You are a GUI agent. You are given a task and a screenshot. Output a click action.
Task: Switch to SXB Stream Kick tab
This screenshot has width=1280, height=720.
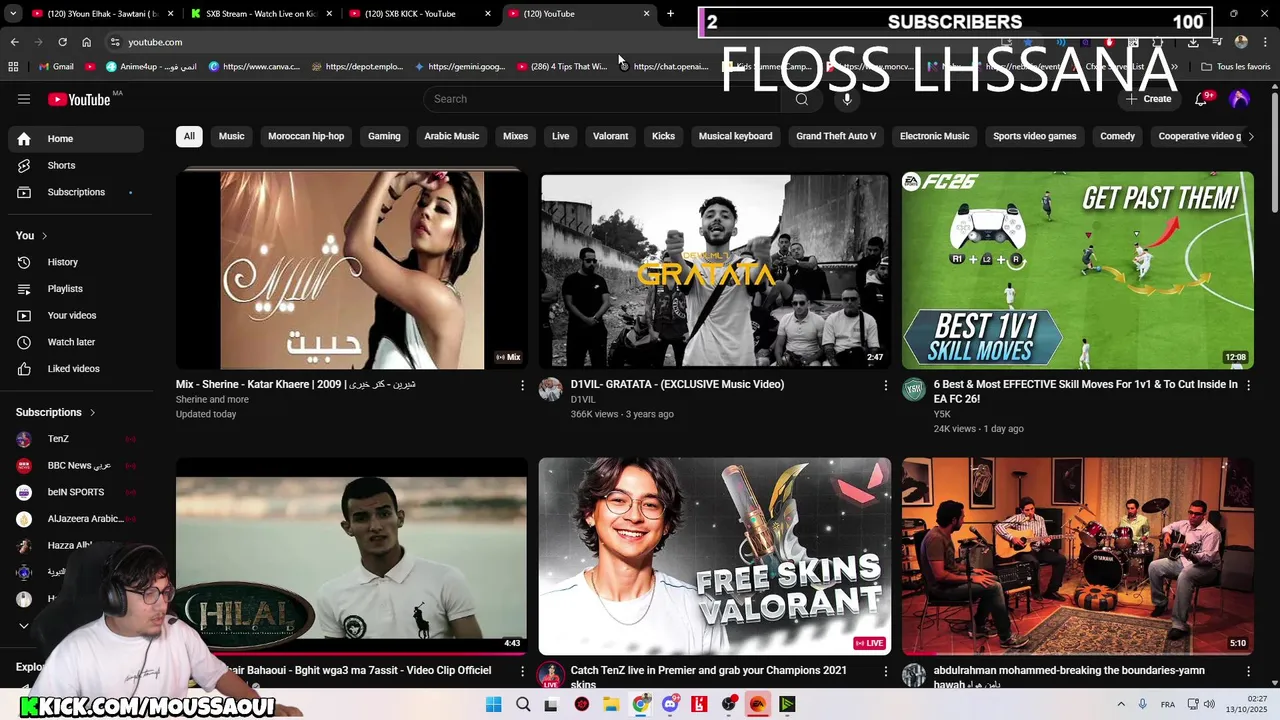point(261,14)
